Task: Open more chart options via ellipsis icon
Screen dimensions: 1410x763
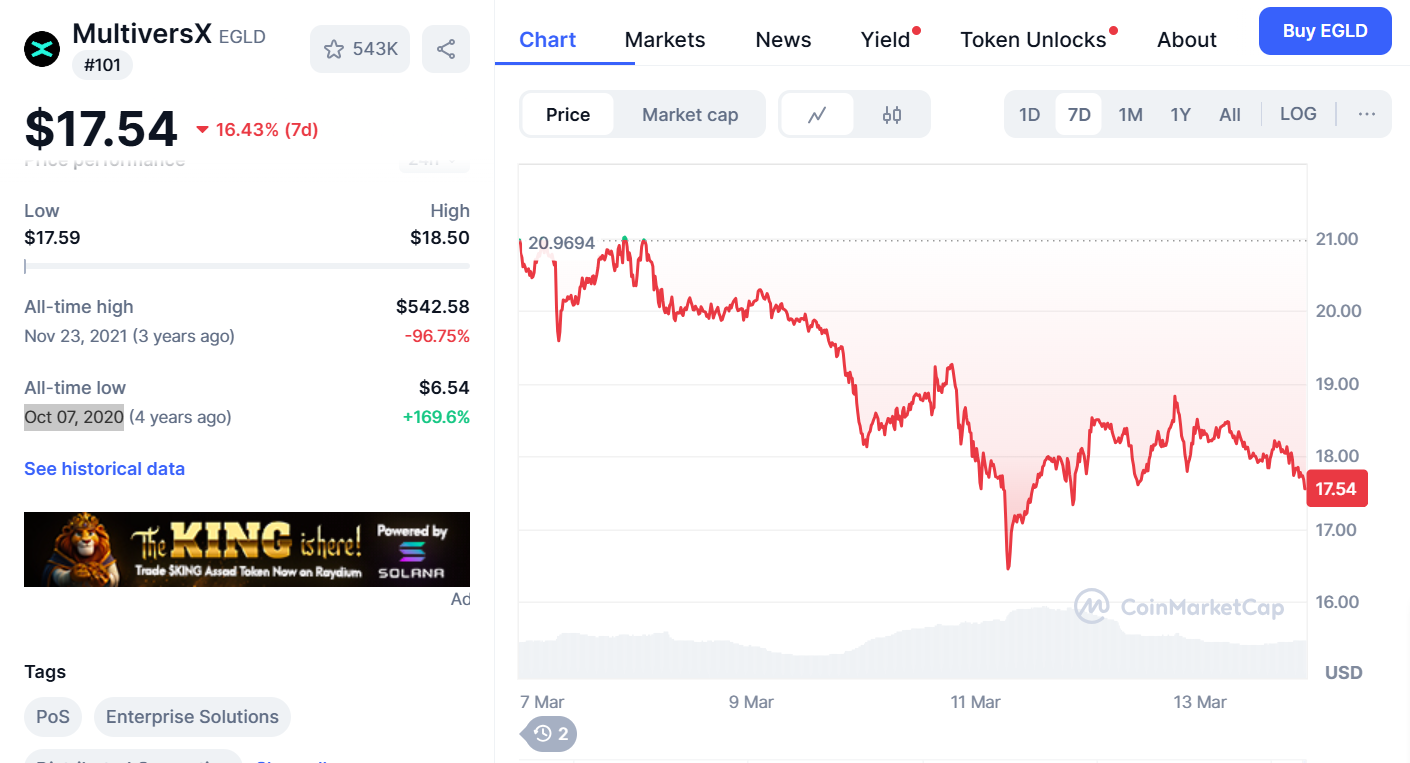Action: pyautogui.click(x=1366, y=114)
